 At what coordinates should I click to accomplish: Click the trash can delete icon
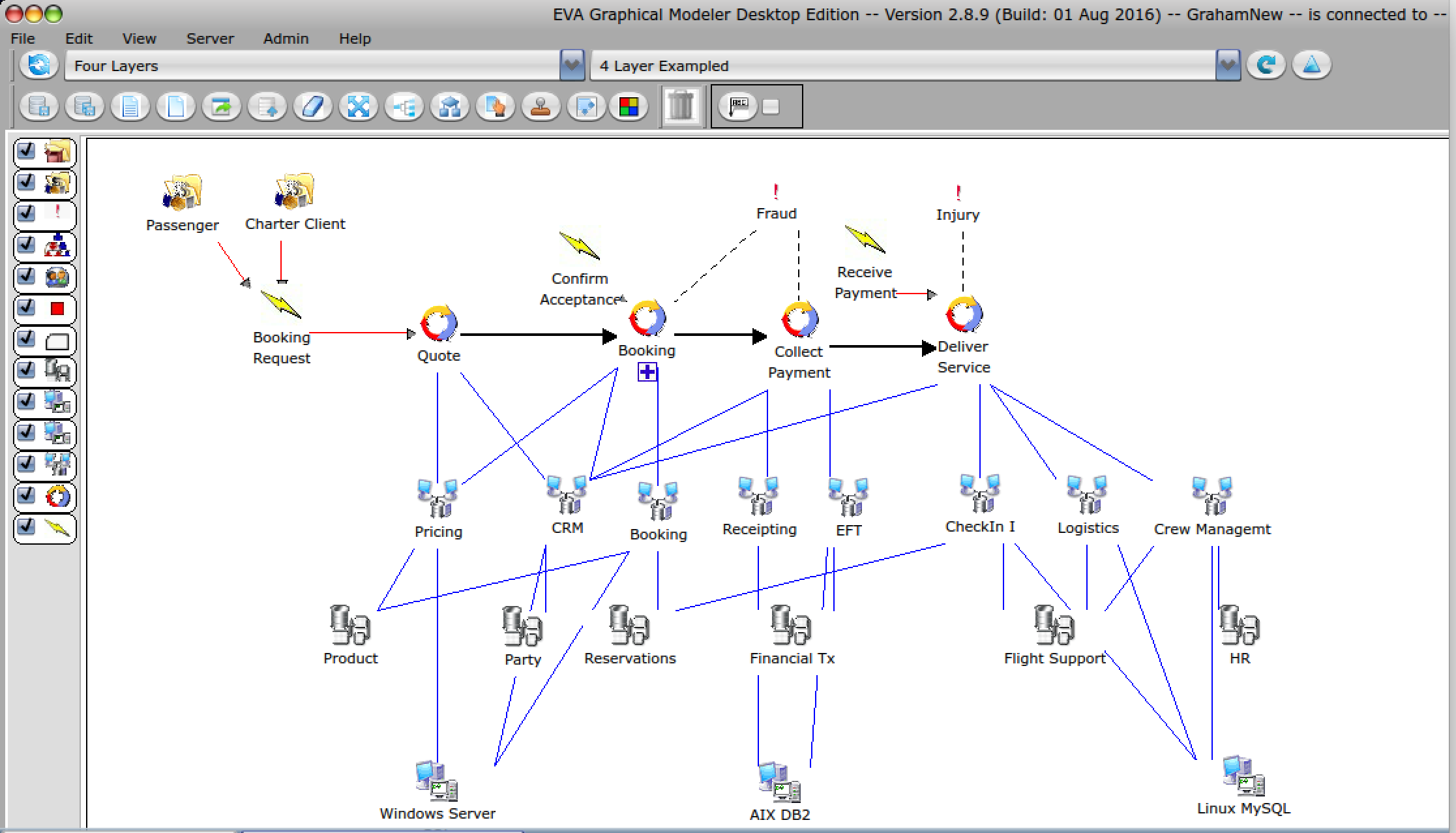click(x=681, y=106)
